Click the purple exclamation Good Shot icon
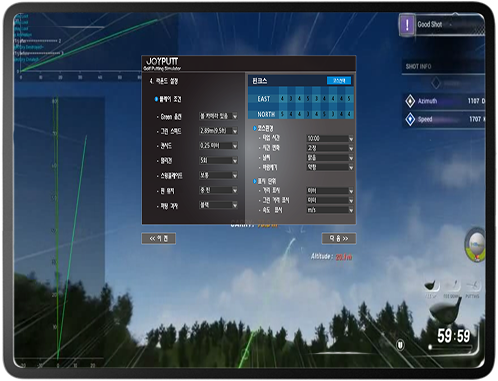The width and height of the screenshot is (498, 381). click(407, 25)
